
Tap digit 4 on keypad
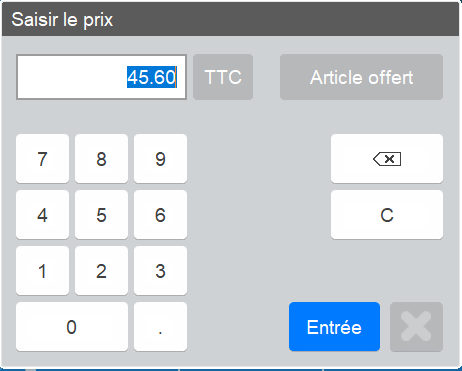pyautogui.click(x=42, y=215)
